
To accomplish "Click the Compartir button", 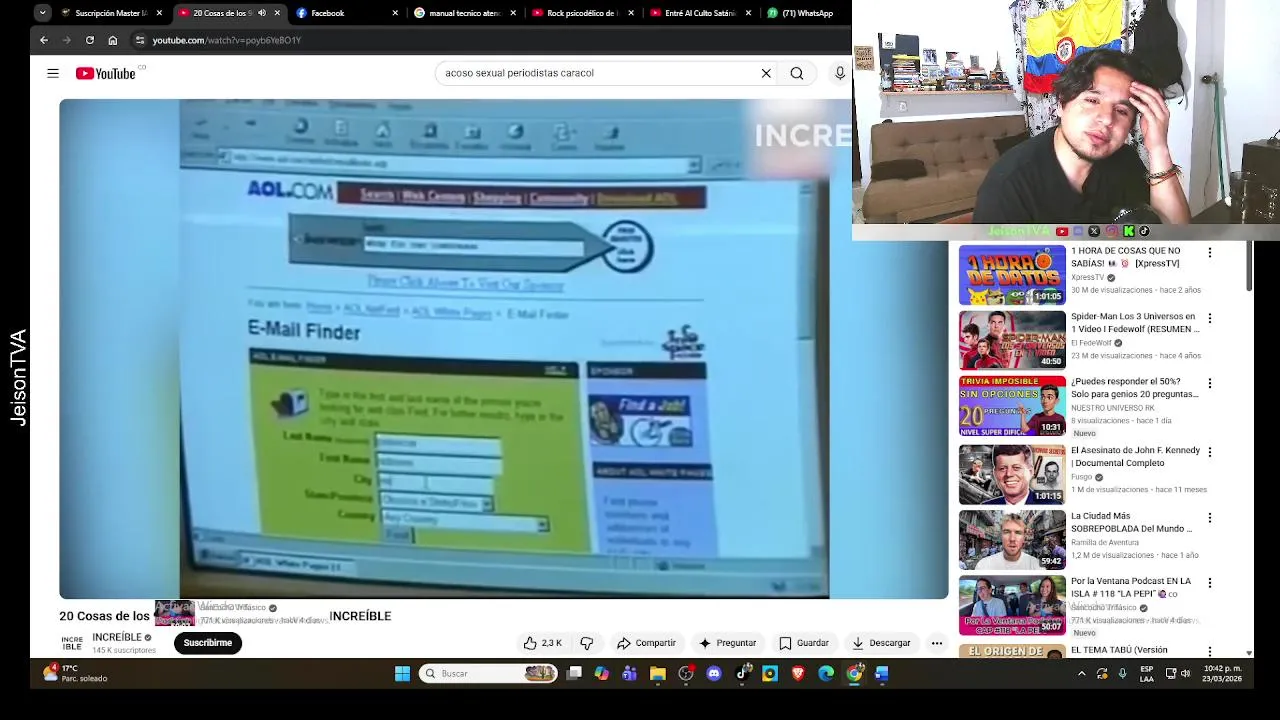I will pos(646,643).
